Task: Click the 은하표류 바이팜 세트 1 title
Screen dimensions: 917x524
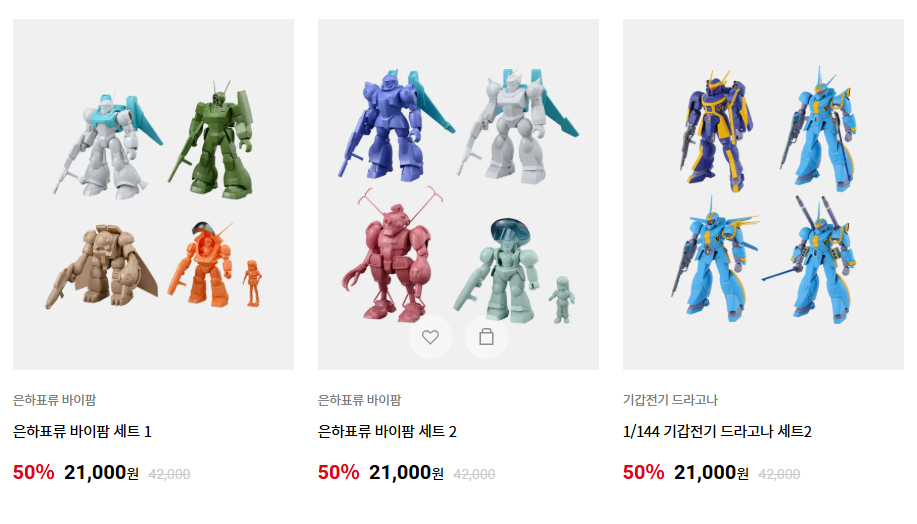Action: click(x=82, y=432)
